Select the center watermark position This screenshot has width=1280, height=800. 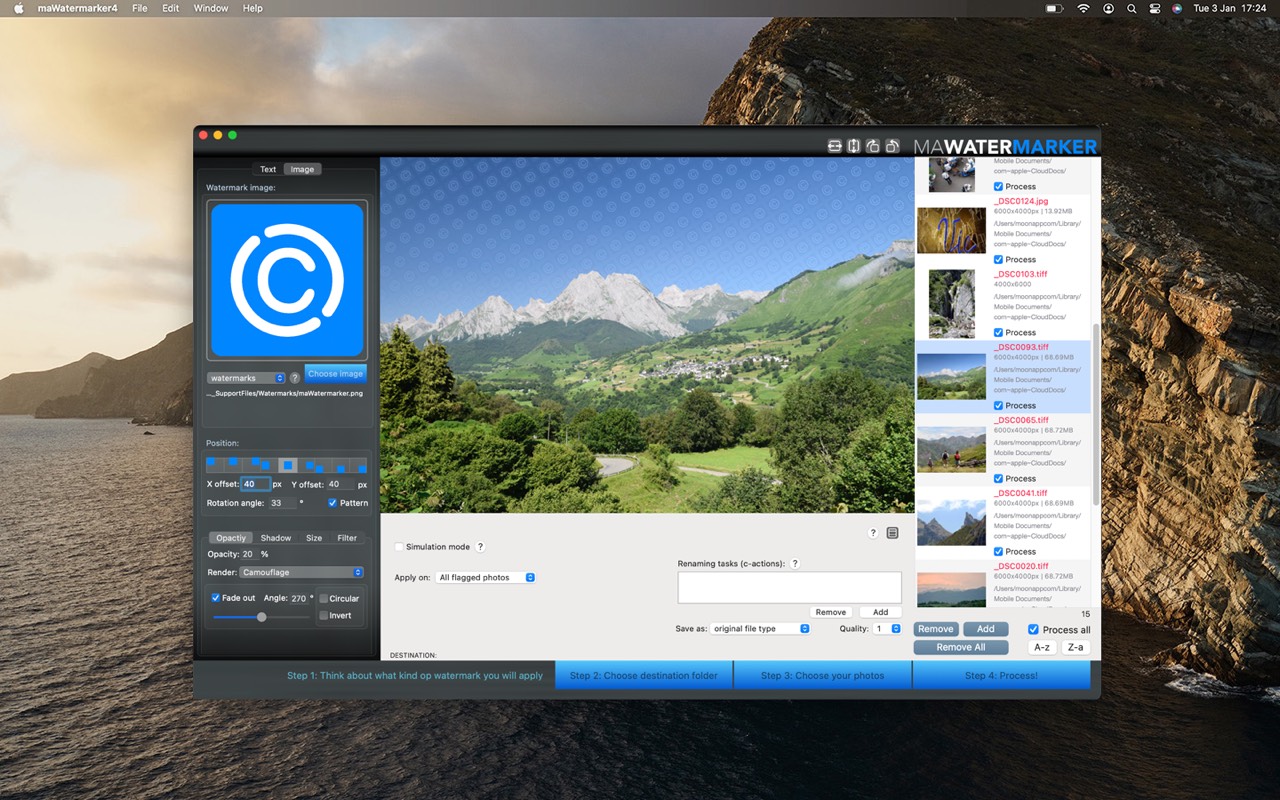coord(287,464)
